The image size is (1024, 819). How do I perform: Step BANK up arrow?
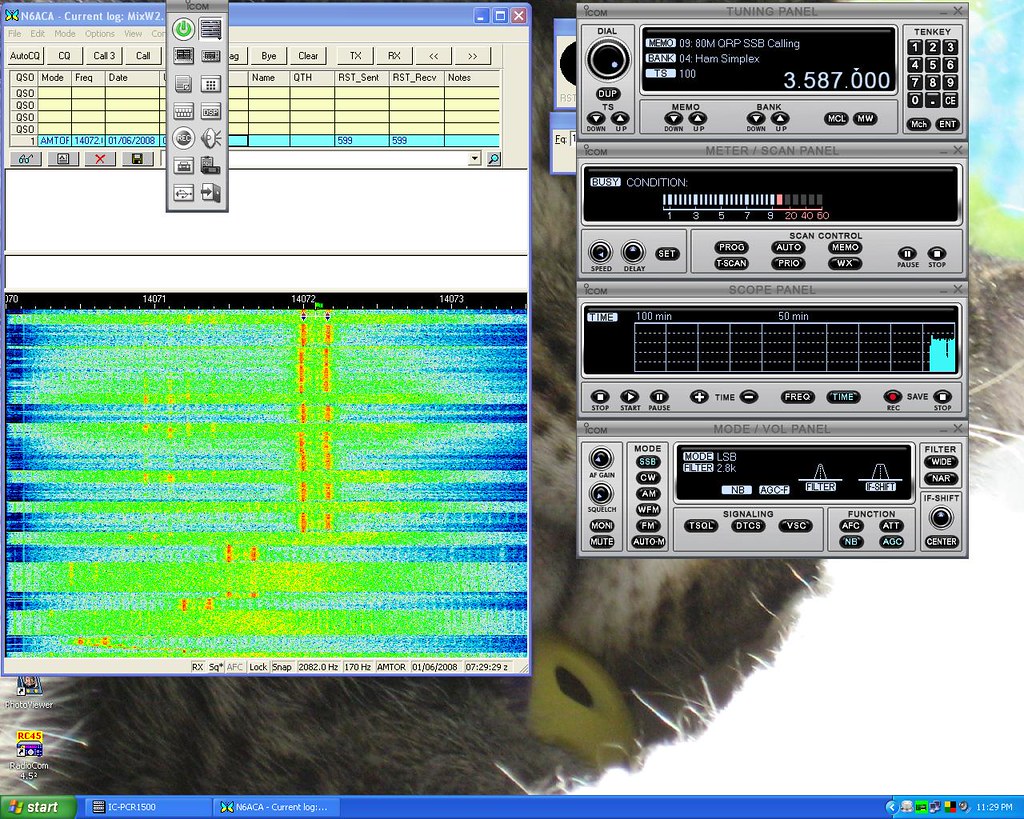pos(780,119)
